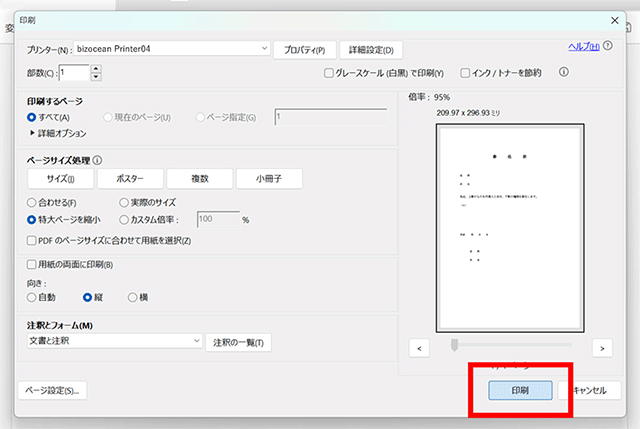Close the print dialog
This screenshot has height=429, width=640.
[615, 20]
